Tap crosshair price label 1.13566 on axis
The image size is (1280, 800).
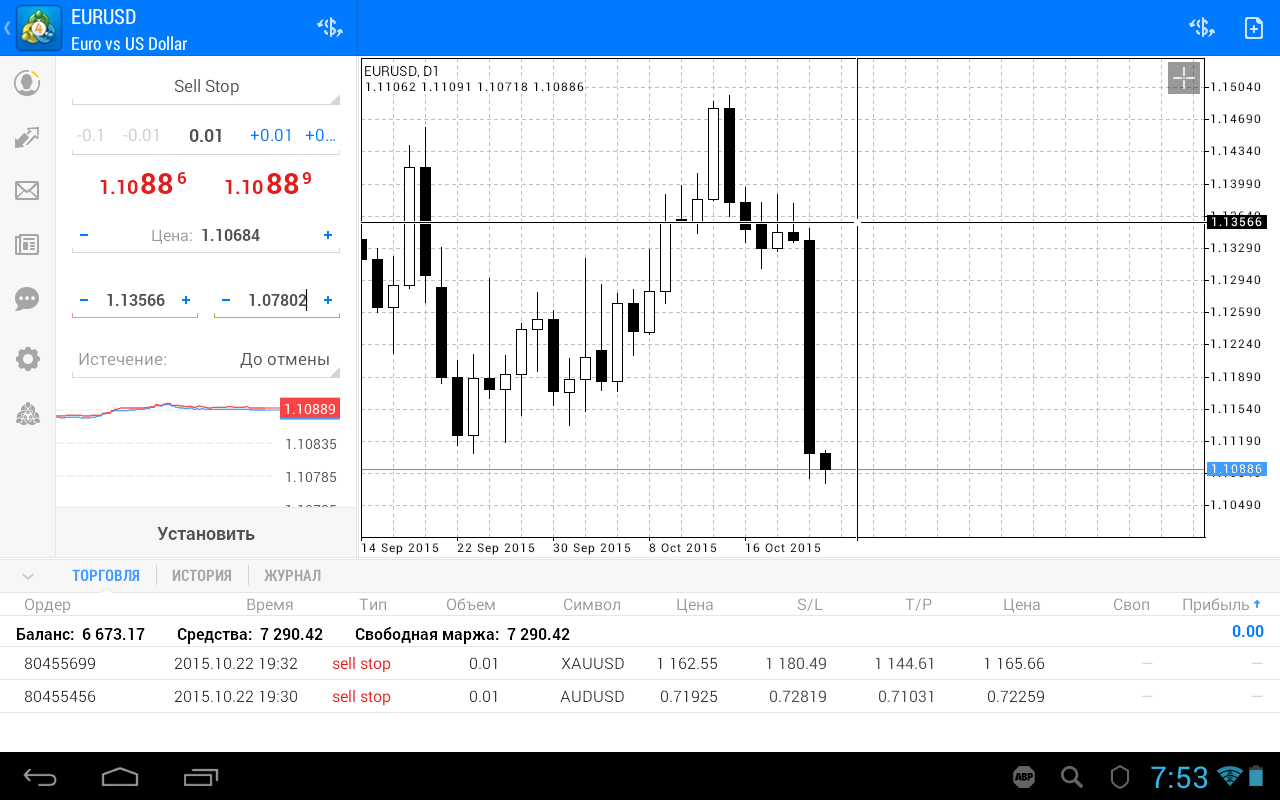point(1237,222)
